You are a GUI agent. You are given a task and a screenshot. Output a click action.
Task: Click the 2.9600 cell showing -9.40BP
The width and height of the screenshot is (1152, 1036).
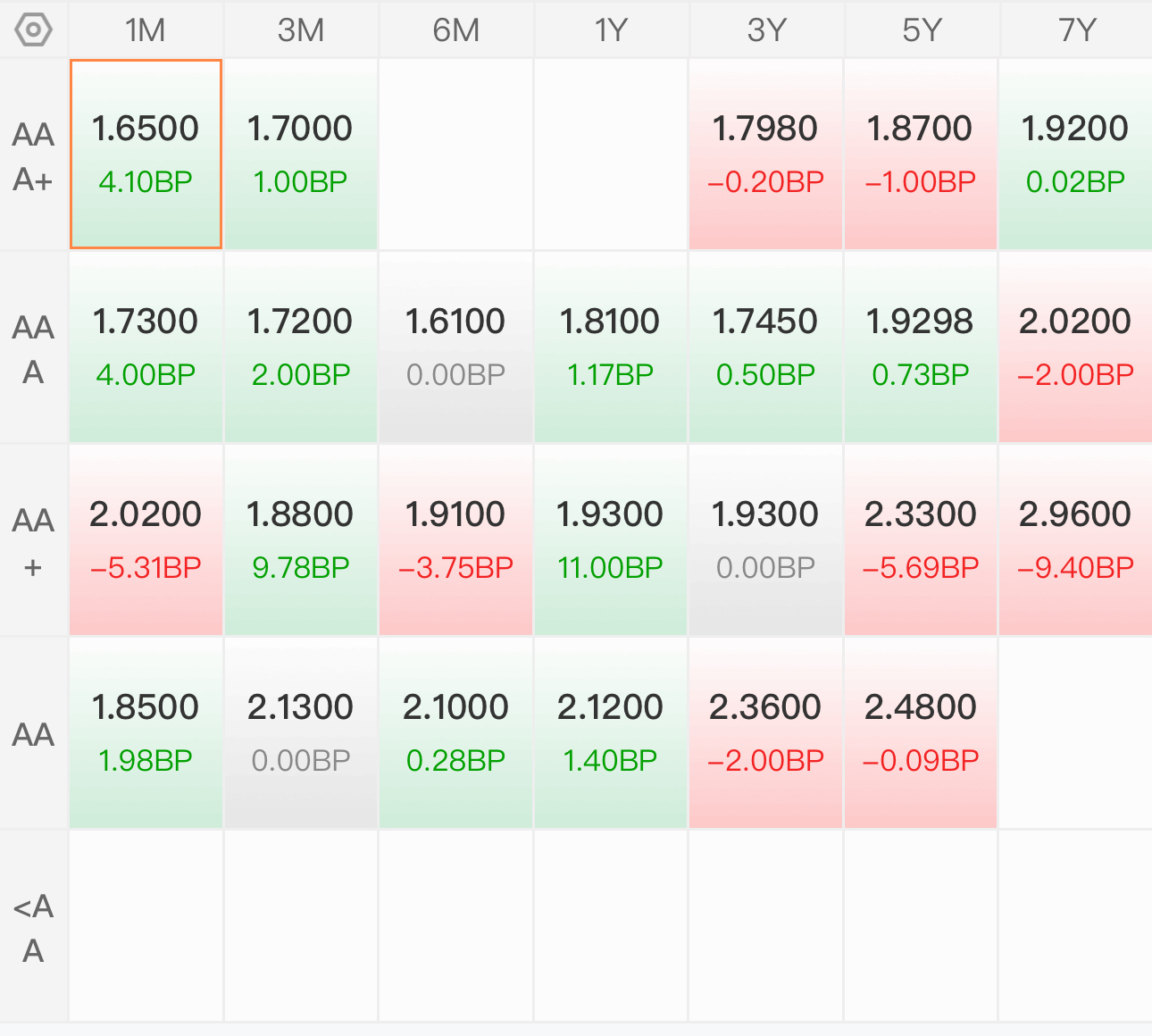coord(1075,539)
